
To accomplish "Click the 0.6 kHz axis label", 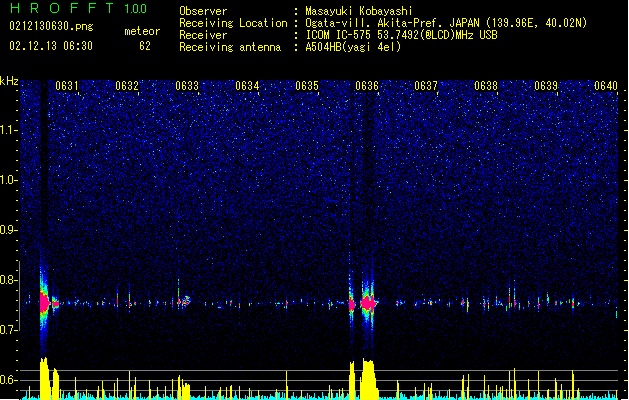I will (x=9, y=380).
